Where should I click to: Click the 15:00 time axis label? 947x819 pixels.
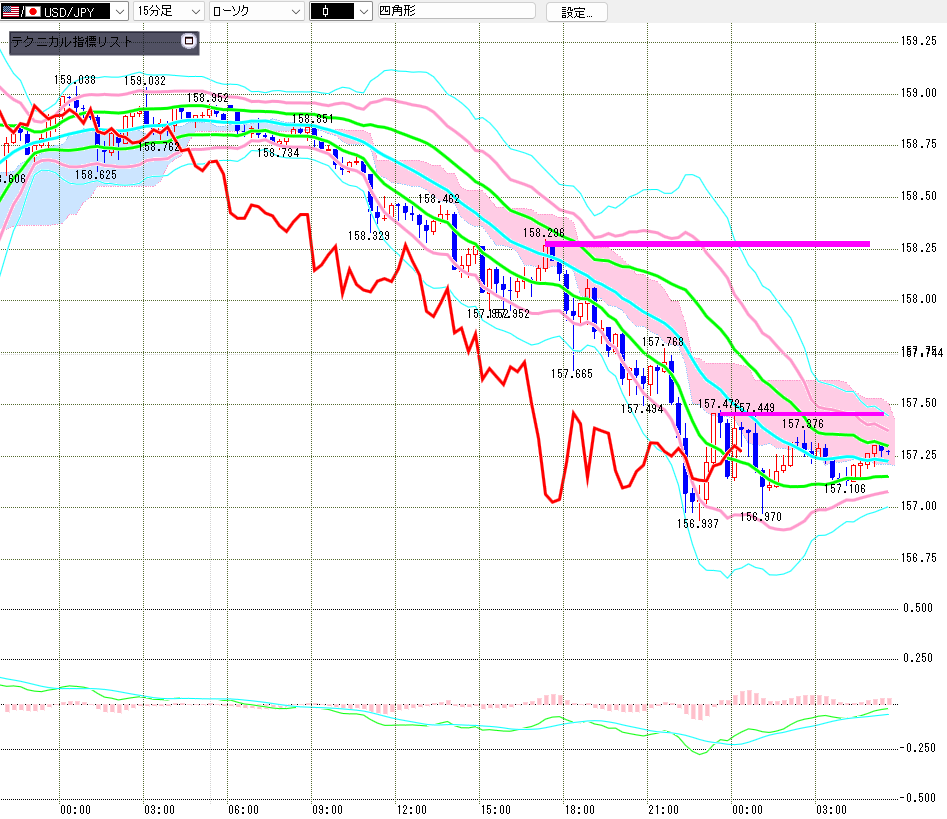[495, 810]
